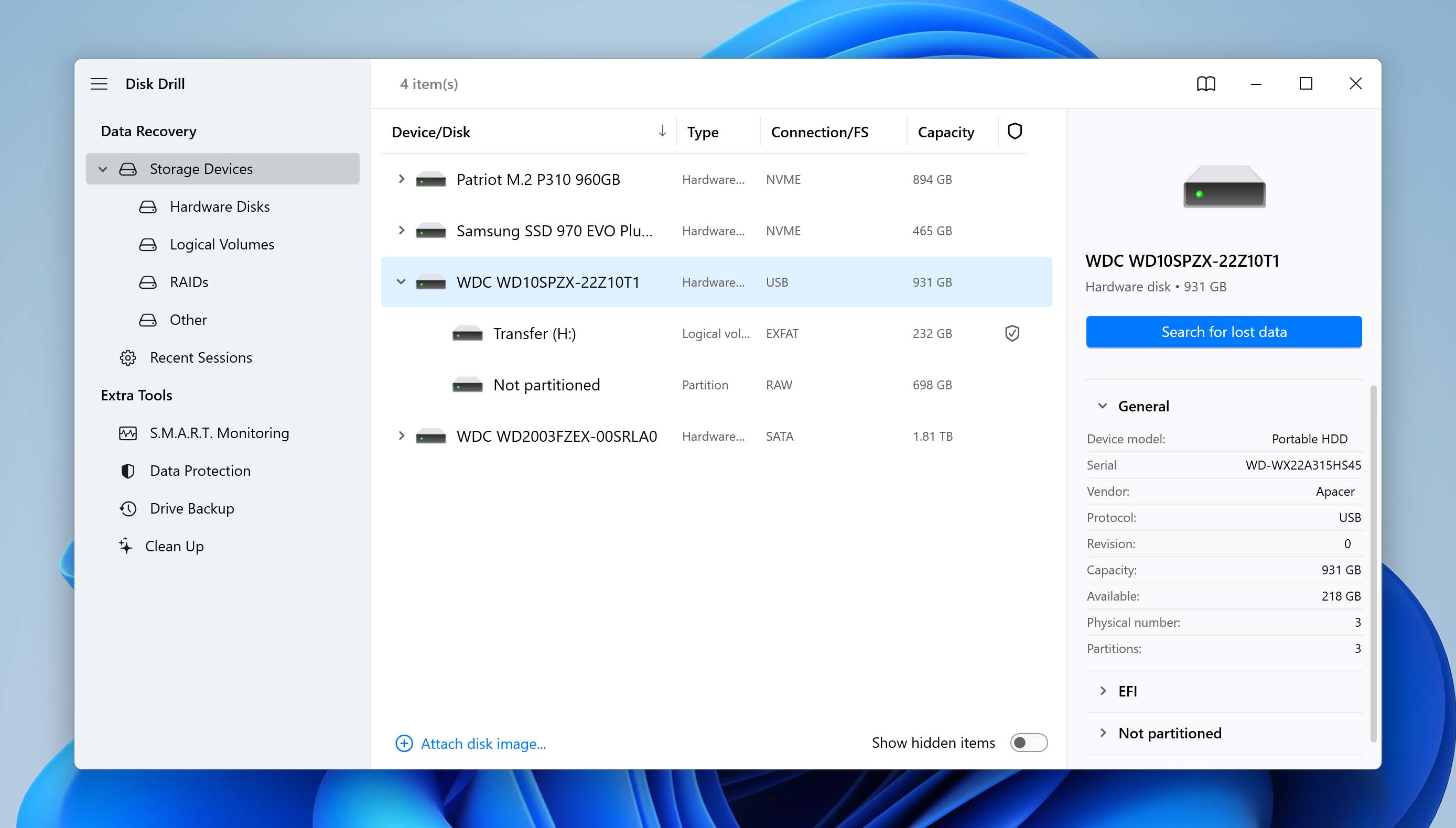The width and height of the screenshot is (1456, 828).
Task: Expand the EFI section in General panel
Action: coord(1104,691)
